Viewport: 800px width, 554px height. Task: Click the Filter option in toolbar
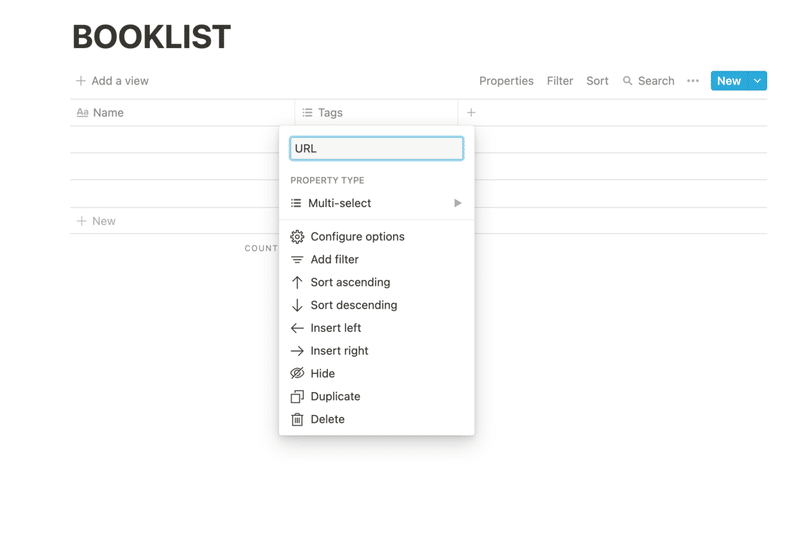(x=560, y=81)
